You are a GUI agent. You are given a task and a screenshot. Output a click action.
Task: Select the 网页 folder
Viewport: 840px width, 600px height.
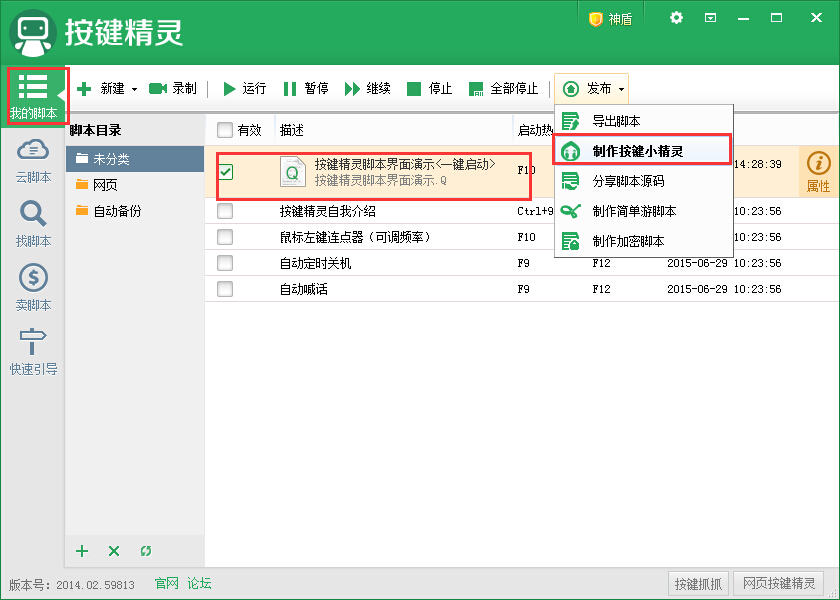135,185
